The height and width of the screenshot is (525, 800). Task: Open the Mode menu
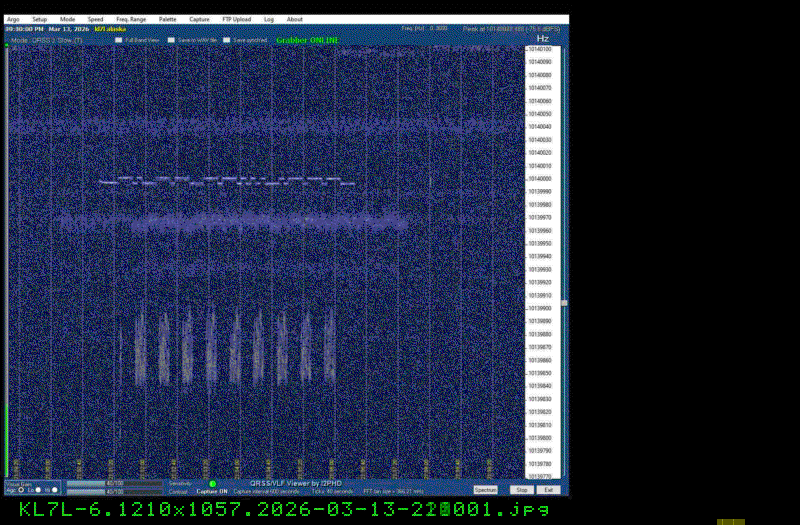pyautogui.click(x=67, y=19)
